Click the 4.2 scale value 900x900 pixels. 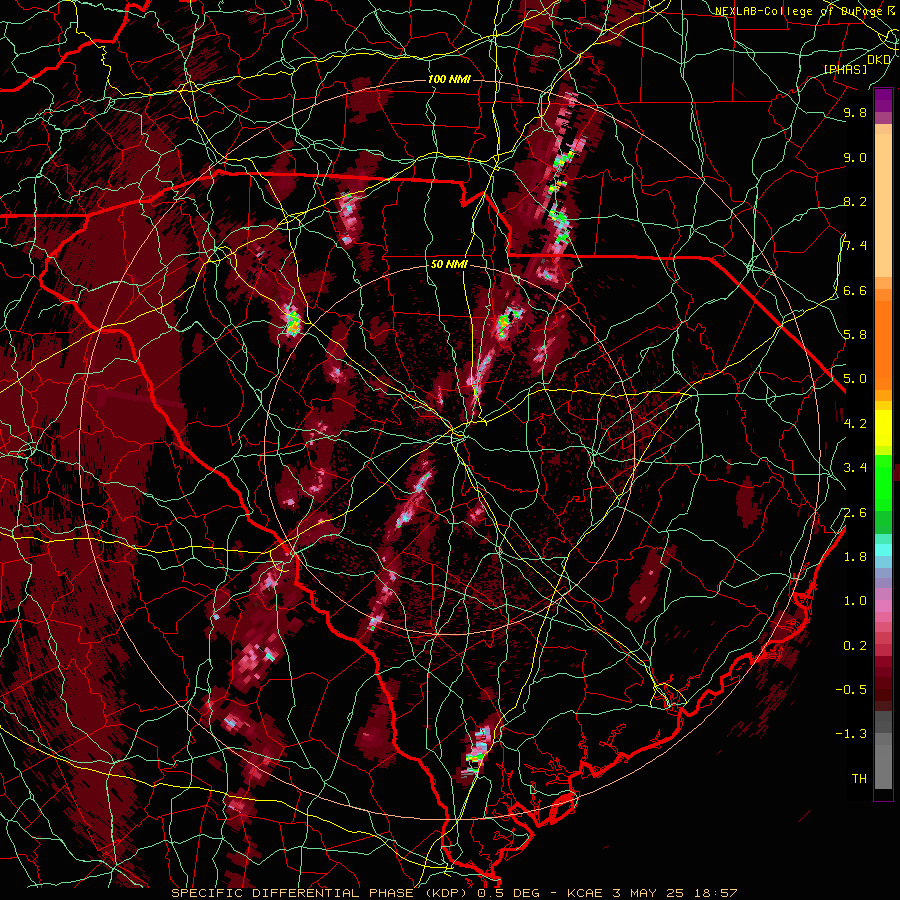tap(855, 424)
